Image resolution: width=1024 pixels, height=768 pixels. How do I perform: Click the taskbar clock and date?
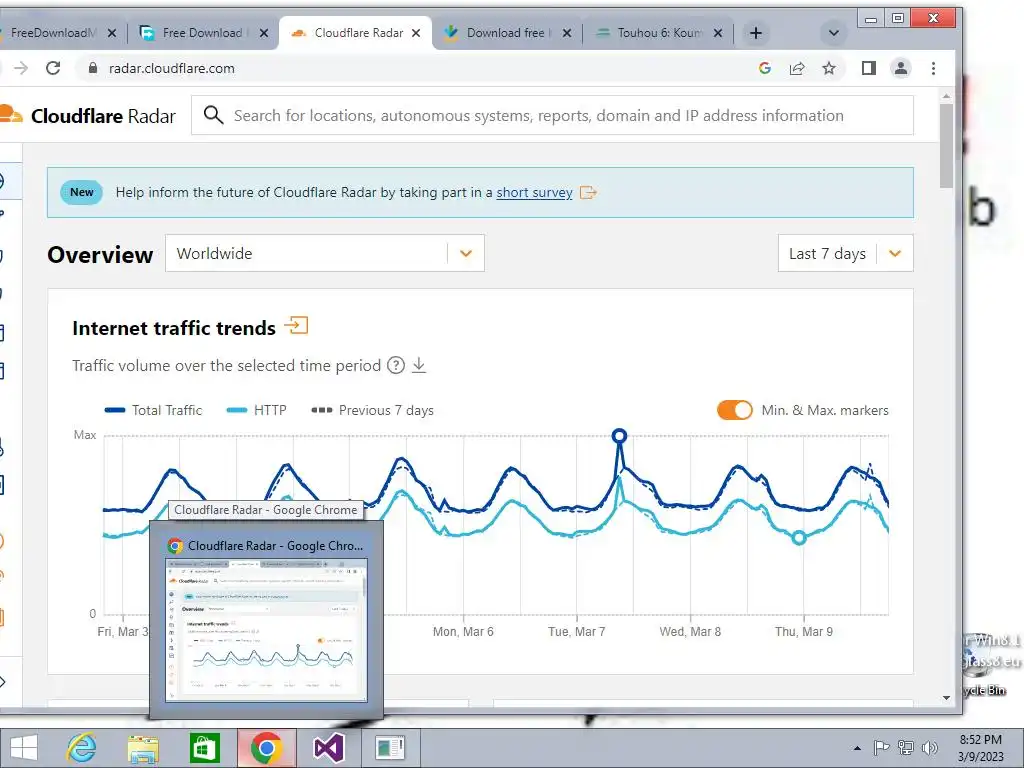(x=980, y=748)
